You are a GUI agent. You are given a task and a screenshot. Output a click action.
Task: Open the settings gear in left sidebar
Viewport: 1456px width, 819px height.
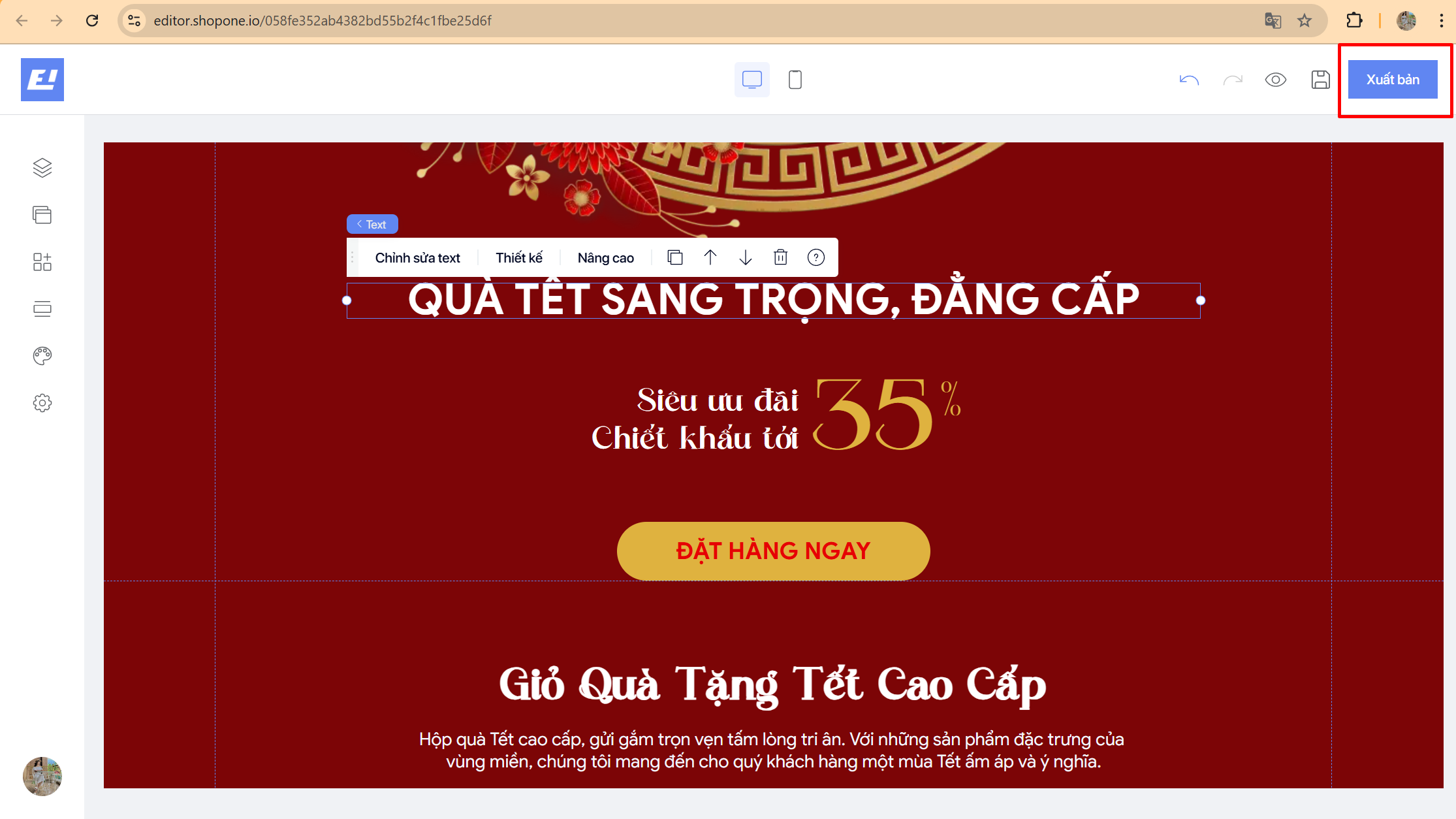[42, 403]
